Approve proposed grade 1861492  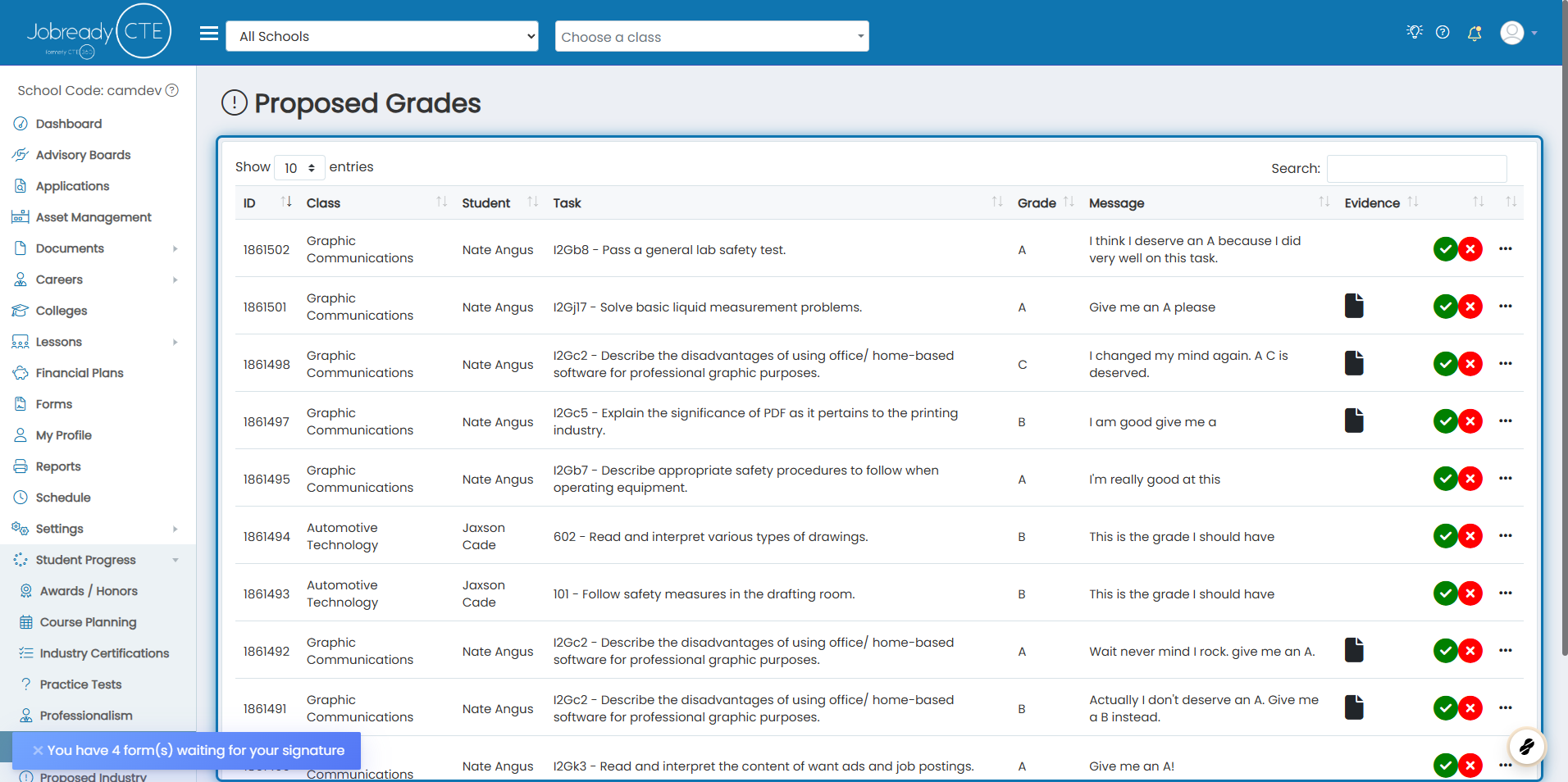click(x=1445, y=651)
